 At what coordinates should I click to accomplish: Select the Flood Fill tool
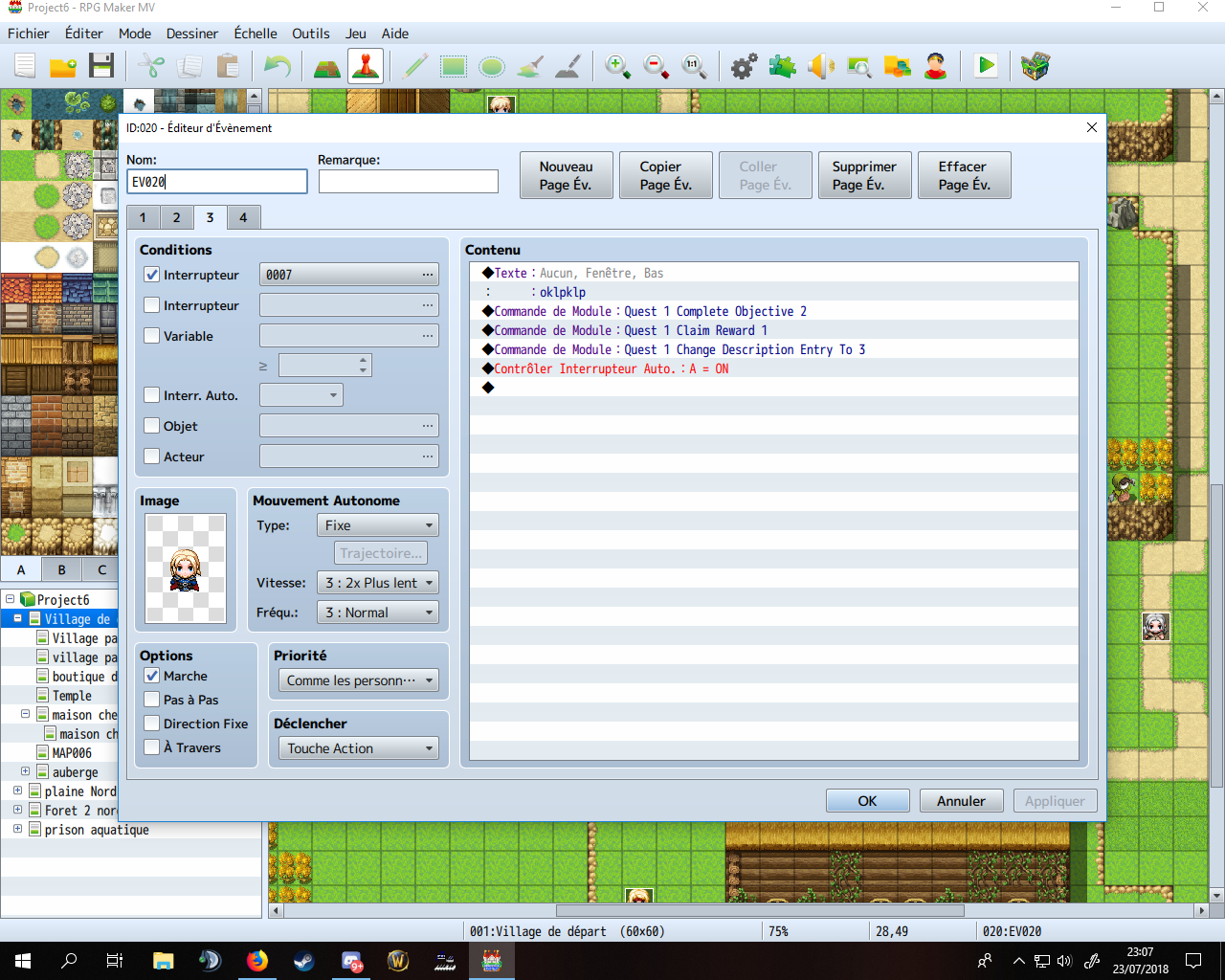[x=530, y=66]
